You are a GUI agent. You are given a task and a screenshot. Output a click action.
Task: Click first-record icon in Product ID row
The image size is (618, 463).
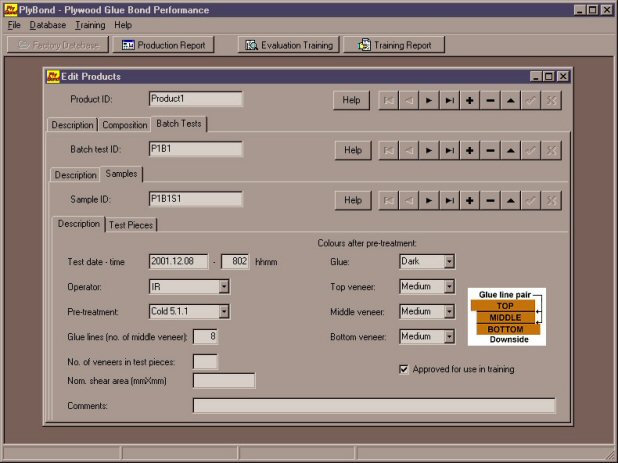tap(388, 100)
